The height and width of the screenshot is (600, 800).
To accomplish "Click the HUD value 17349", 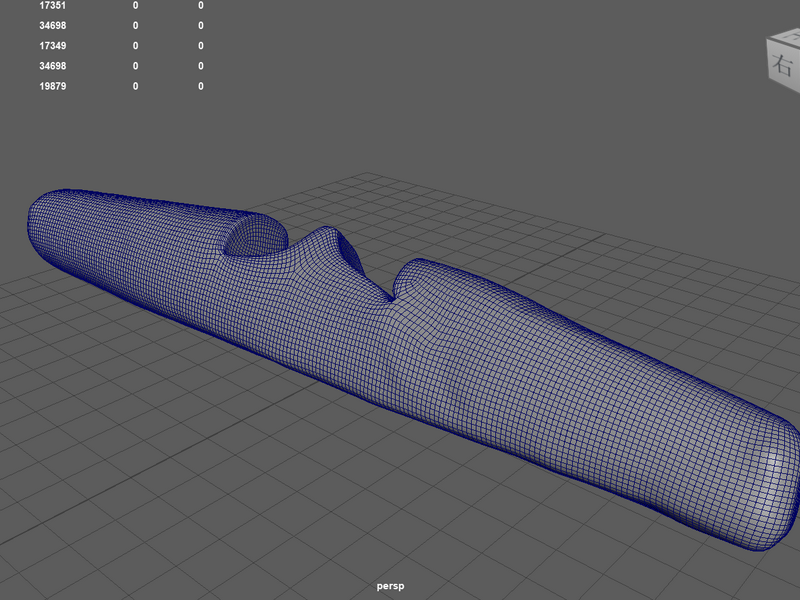I will (53, 46).
